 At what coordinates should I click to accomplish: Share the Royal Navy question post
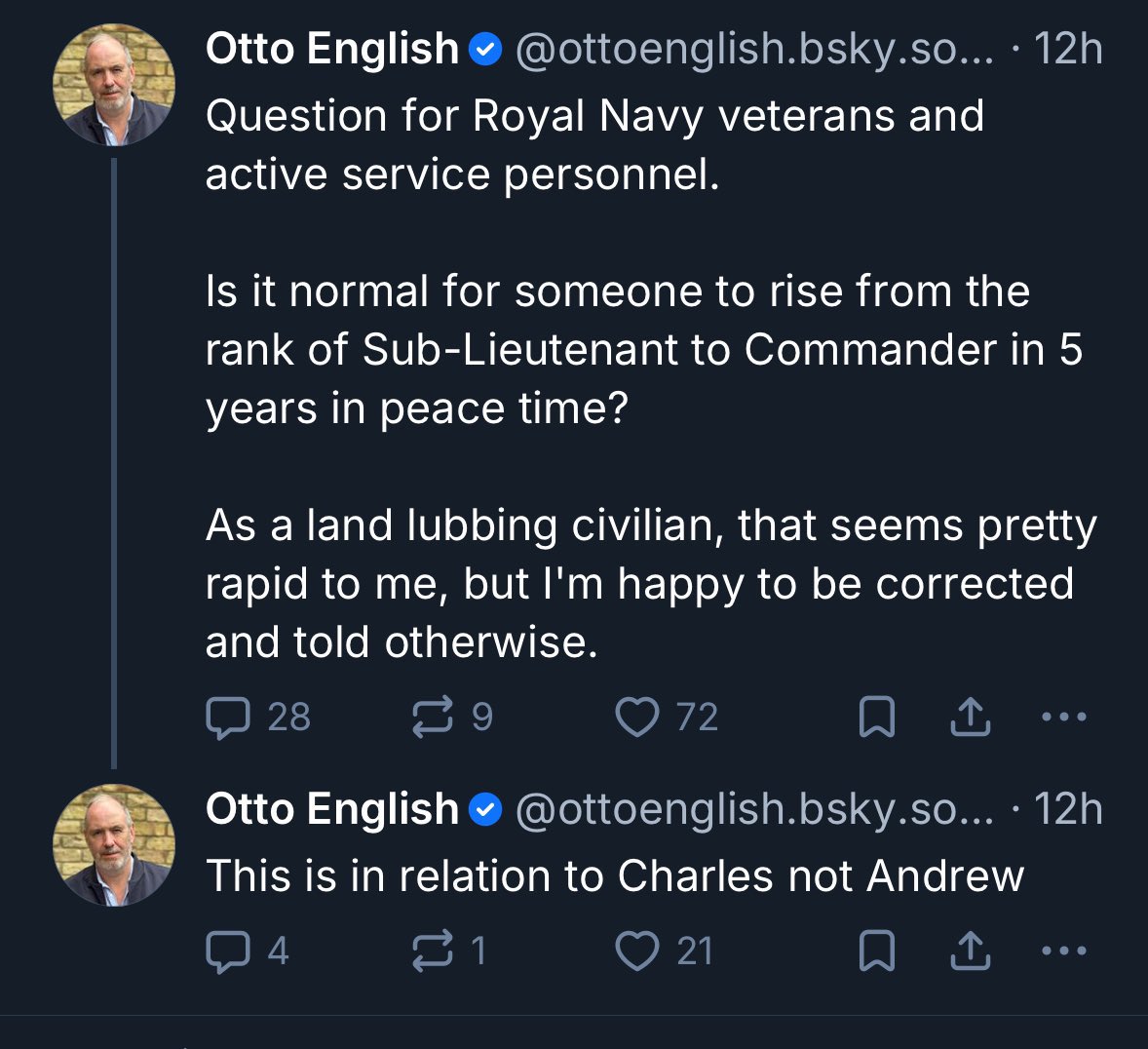(x=970, y=719)
